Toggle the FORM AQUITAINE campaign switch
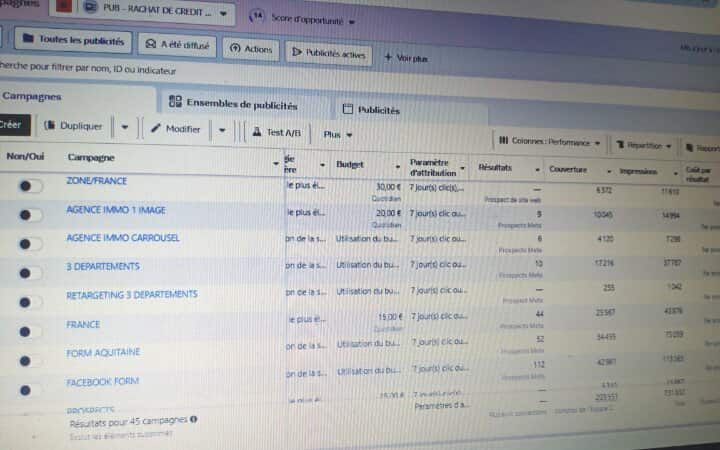This screenshot has height=450, width=720. (x=31, y=361)
